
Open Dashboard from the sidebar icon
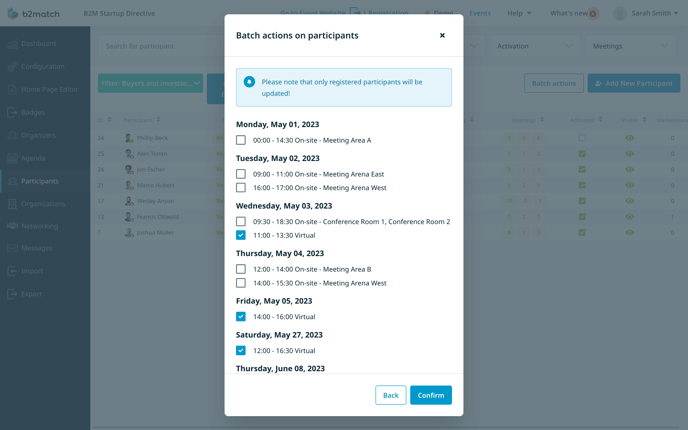point(12,43)
